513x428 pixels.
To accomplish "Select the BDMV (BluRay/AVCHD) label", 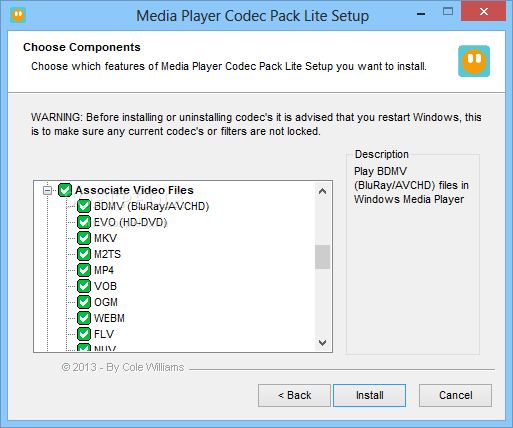I will 152,206.
